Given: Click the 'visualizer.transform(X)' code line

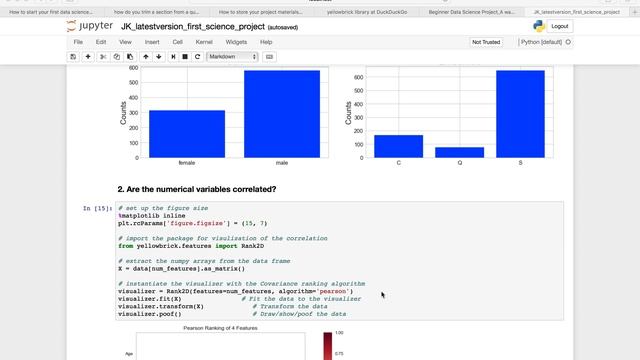Looking at the screenshot, I should point(161,307).
